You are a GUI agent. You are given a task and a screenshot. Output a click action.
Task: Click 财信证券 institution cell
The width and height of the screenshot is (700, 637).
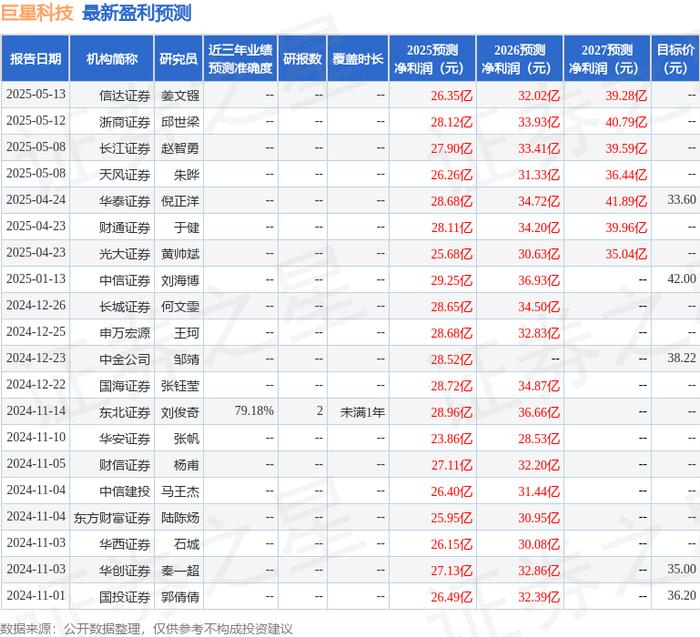point(125,465)
